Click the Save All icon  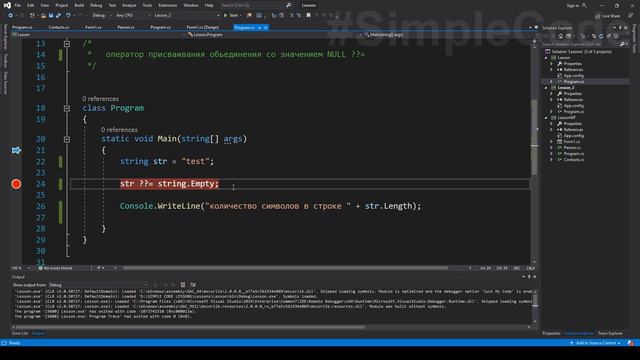point(58,16)
